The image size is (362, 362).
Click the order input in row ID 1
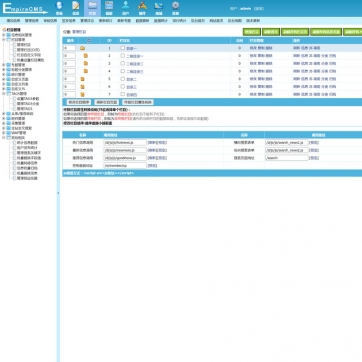coord(69,48)
